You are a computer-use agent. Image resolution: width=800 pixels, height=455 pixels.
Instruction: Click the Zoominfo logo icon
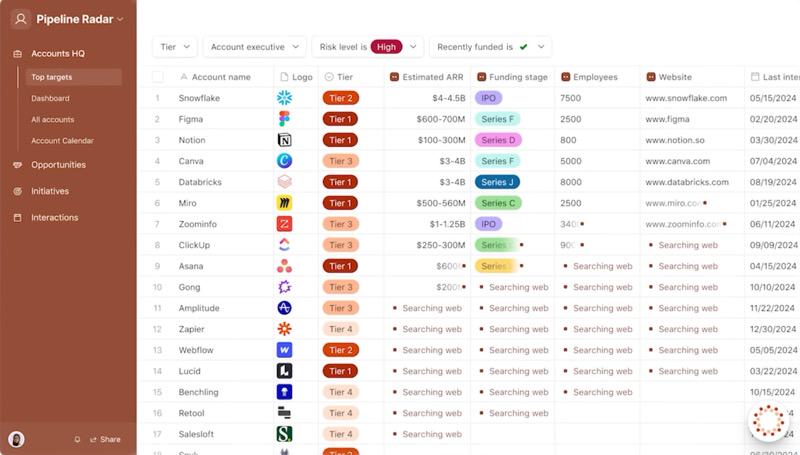coord(284,224)
